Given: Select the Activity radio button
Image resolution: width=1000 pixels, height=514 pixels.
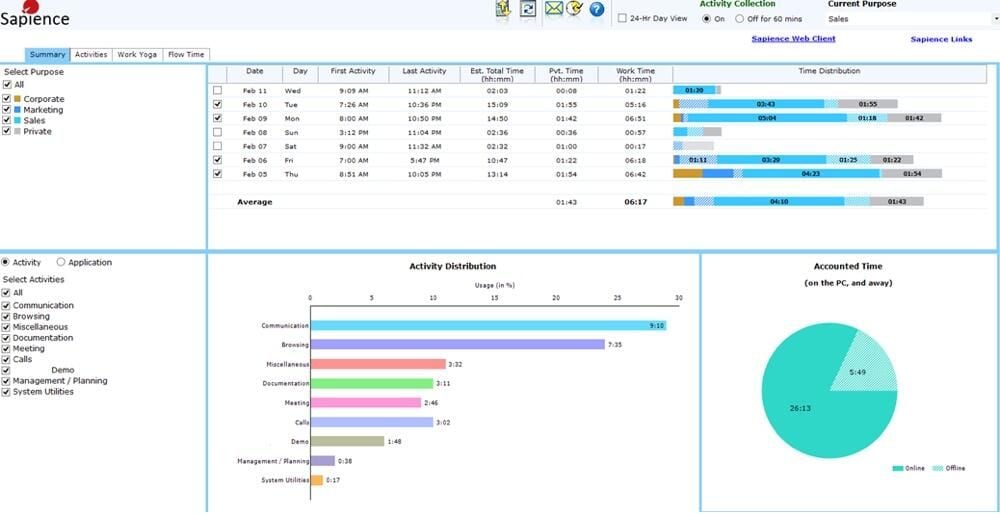Looking at the screenshot, I should point(6,262).
